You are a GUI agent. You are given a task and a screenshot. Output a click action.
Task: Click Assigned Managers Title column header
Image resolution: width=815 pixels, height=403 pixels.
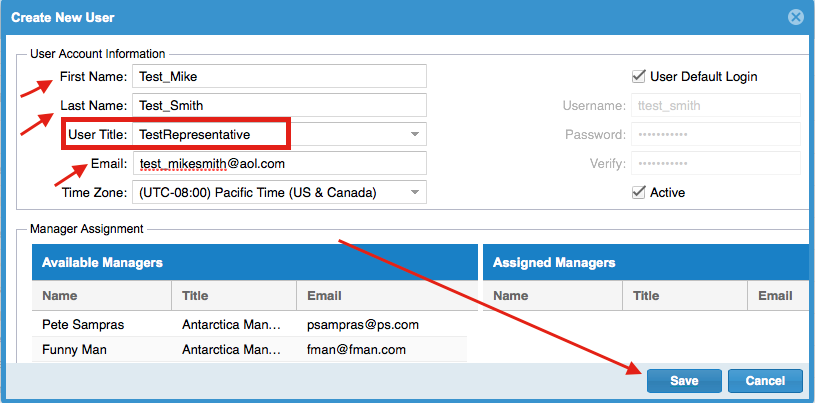tap(684, 296)
